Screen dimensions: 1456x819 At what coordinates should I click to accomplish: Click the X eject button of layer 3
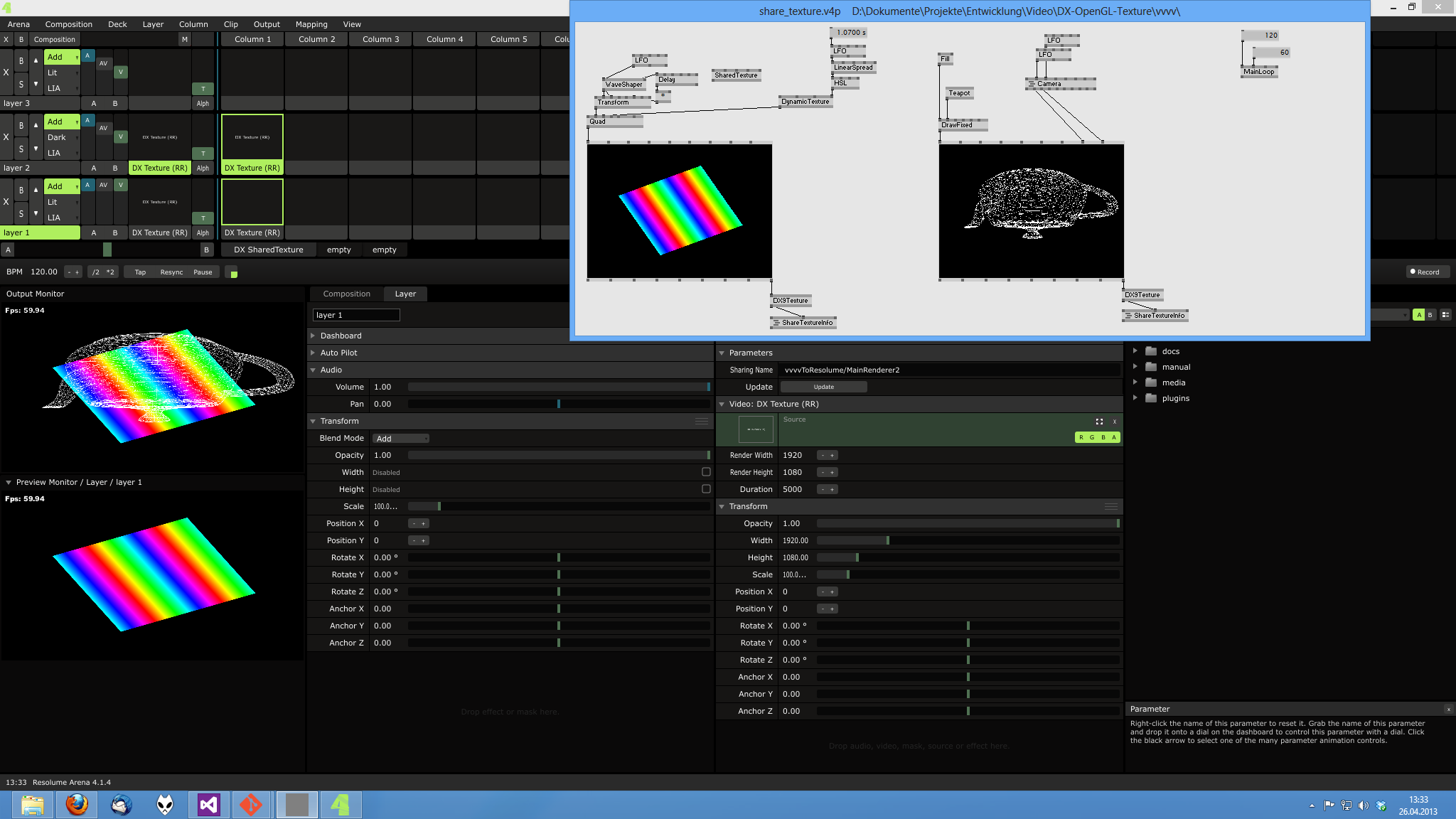(6, 73)
